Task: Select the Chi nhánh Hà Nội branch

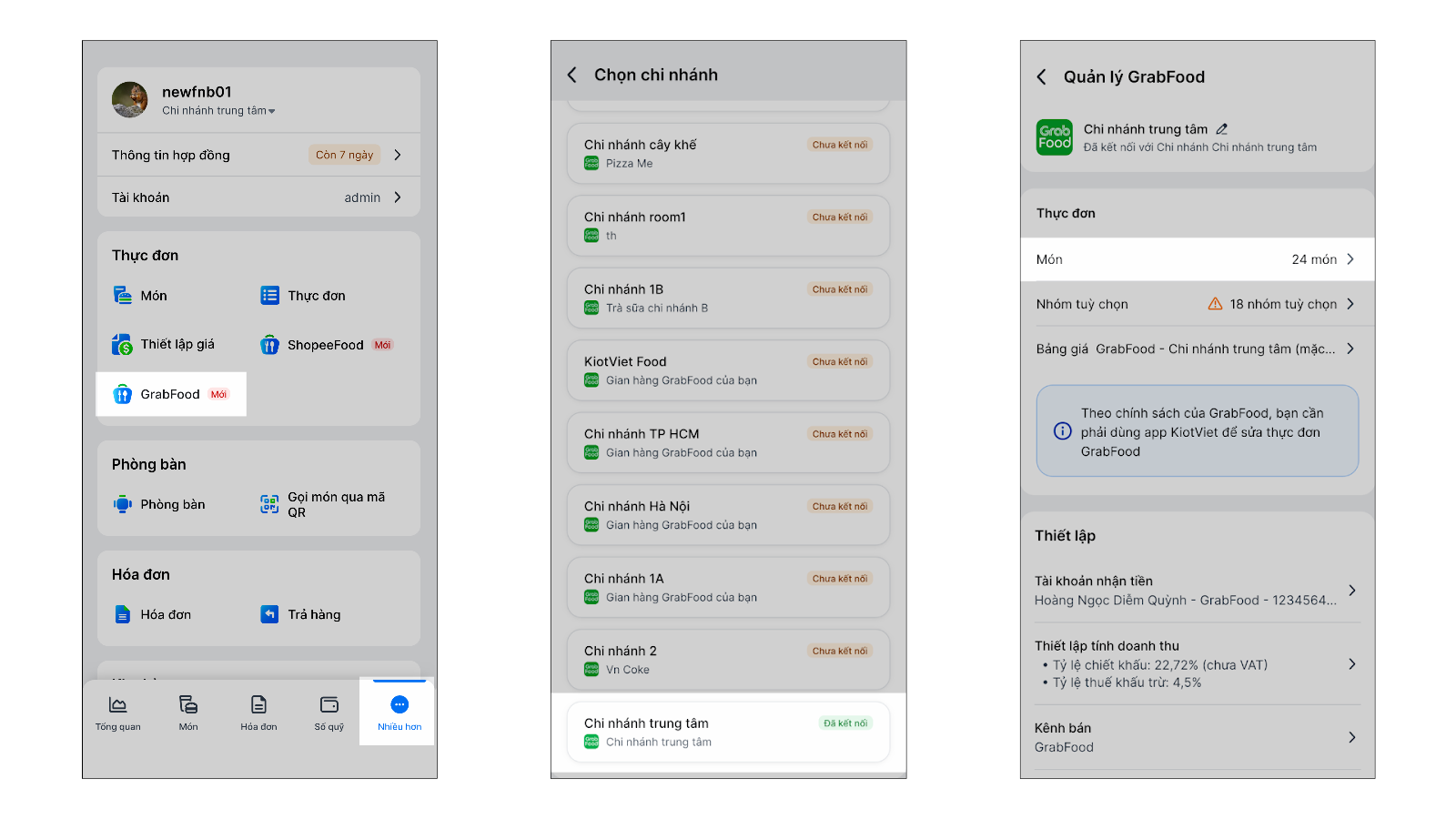Action: coord(728,515)
